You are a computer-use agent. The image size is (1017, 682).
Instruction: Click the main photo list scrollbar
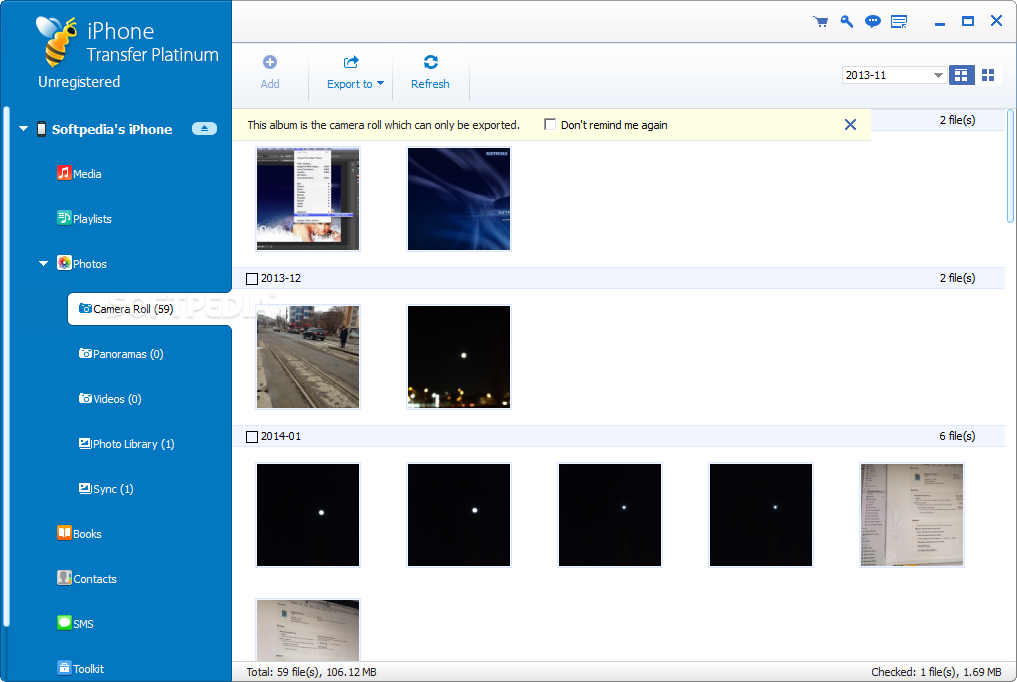coord(1011,167)
